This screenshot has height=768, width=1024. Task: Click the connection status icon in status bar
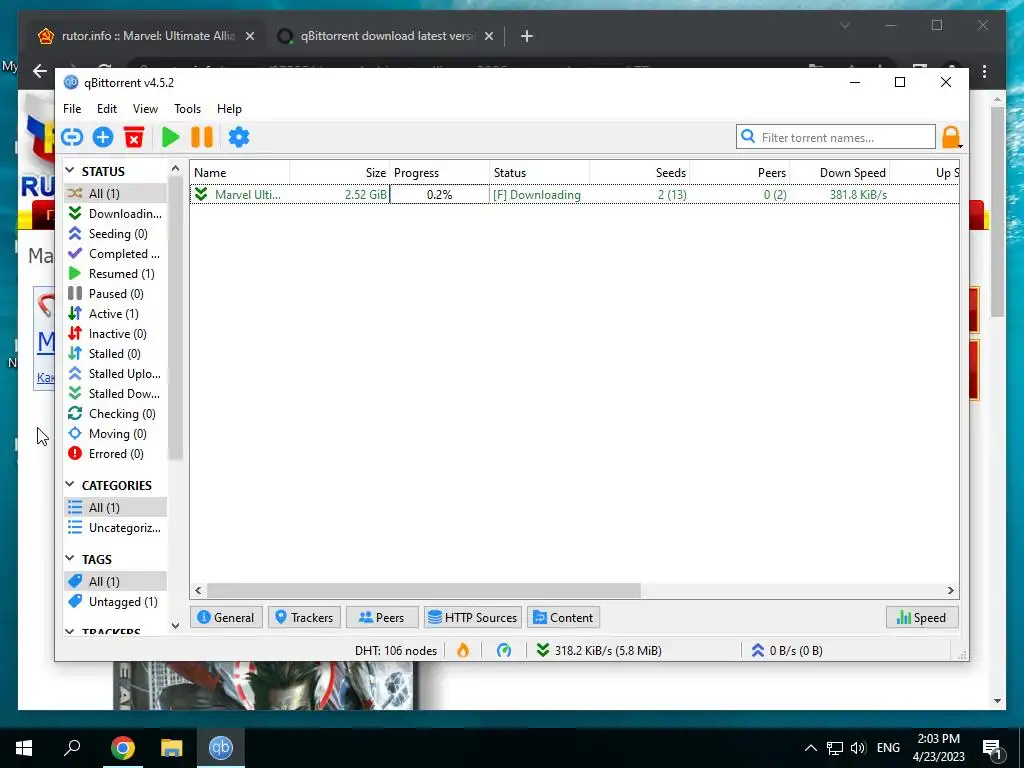pyautogui.click(x=504, y=650)
